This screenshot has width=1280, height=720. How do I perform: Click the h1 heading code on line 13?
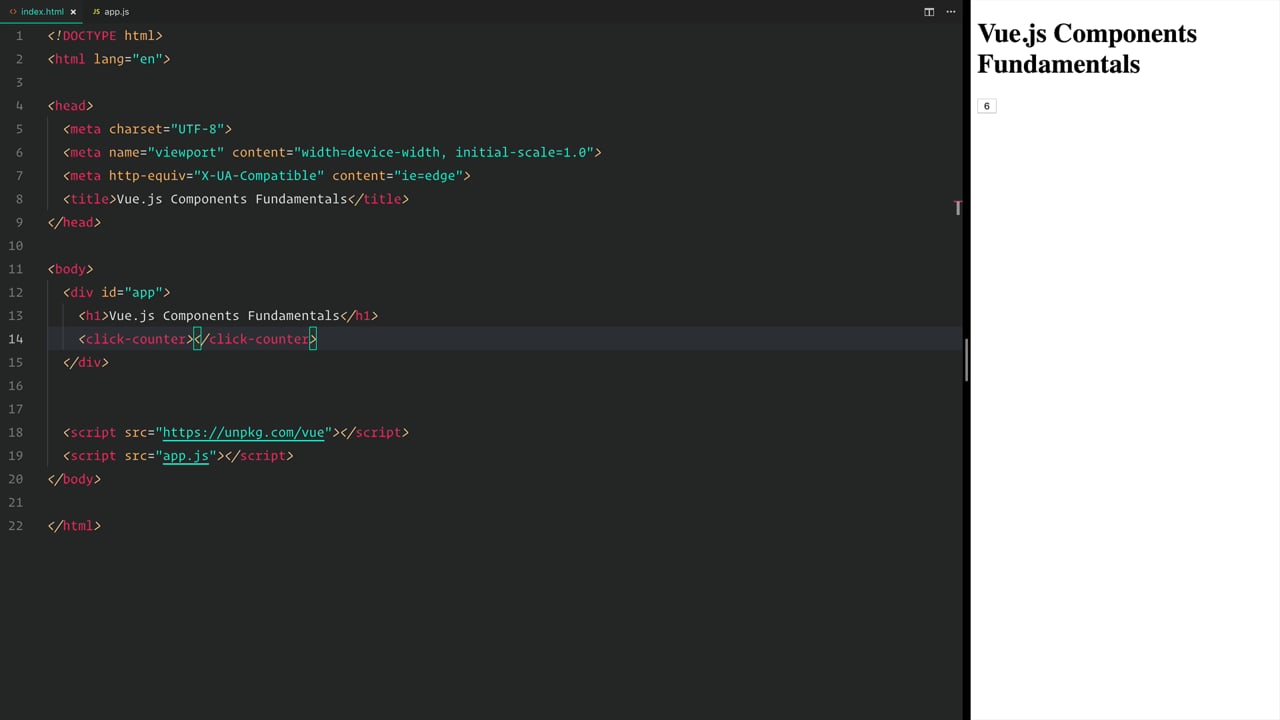228,316
